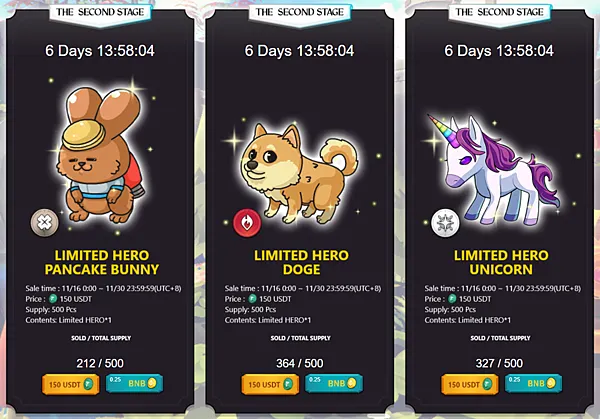This screenshot has height=419, width=600.
Task: Select the white snowflake element badge on Unicorn card
Action: [x=445, y=222]
